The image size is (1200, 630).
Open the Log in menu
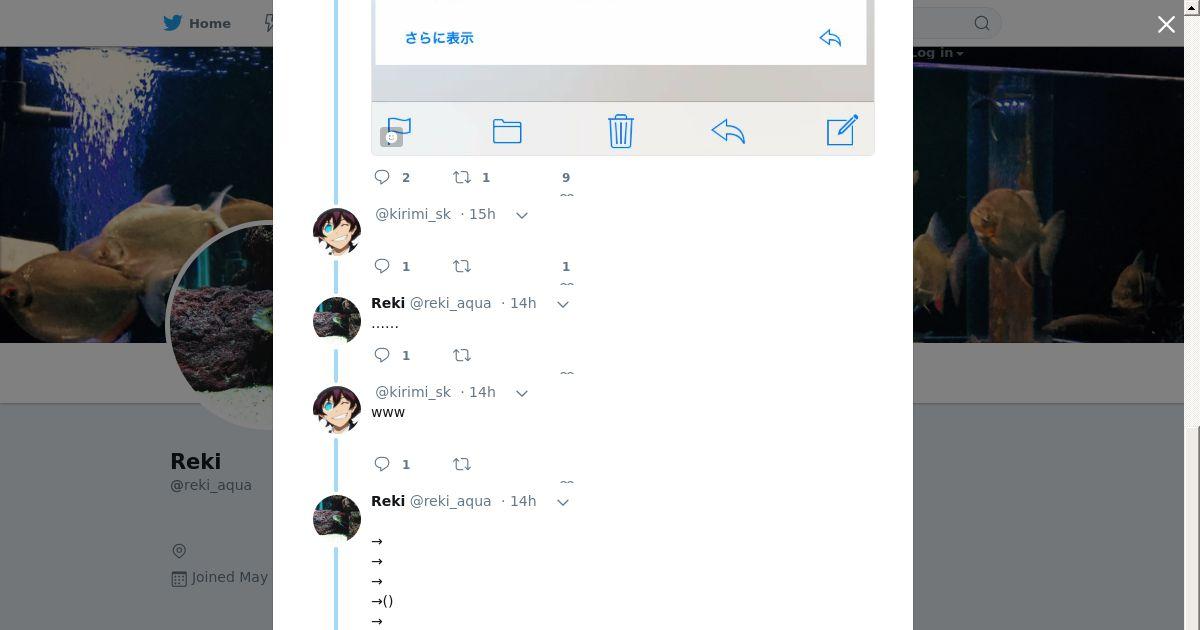(x=936, y=53)
